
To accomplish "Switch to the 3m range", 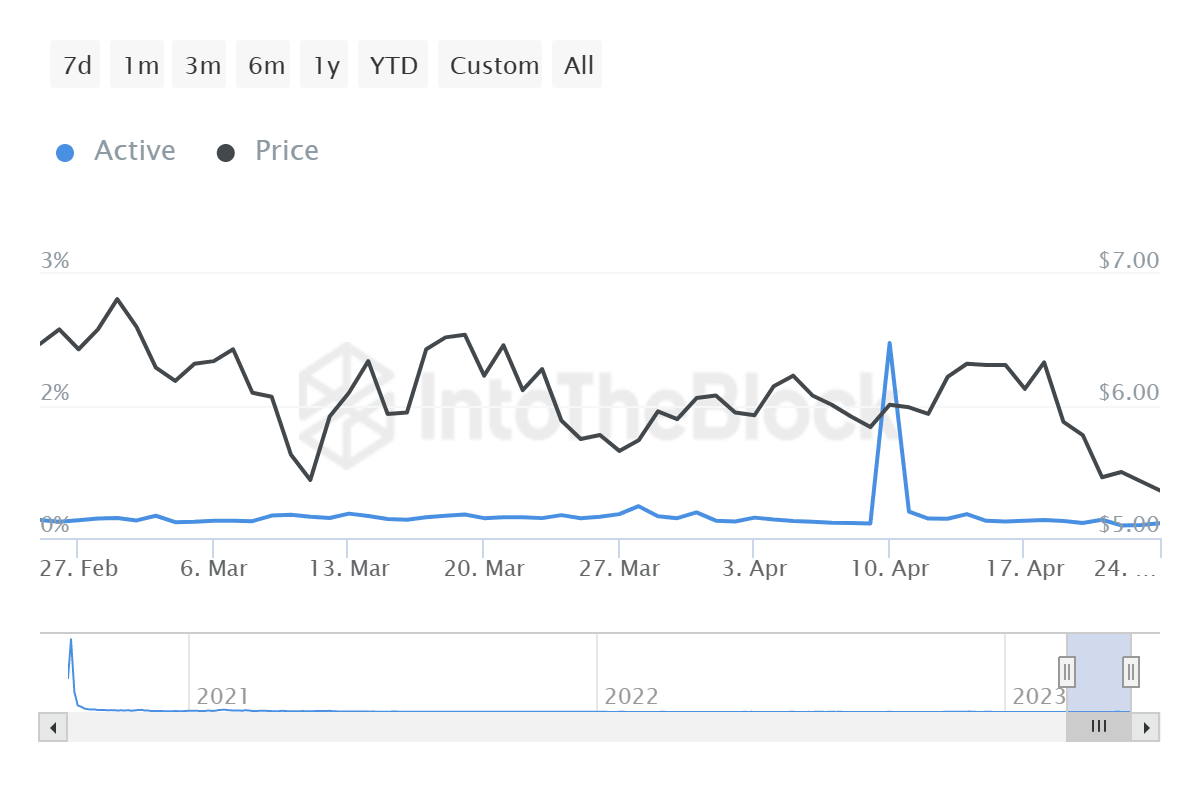I will coord(202,65).
